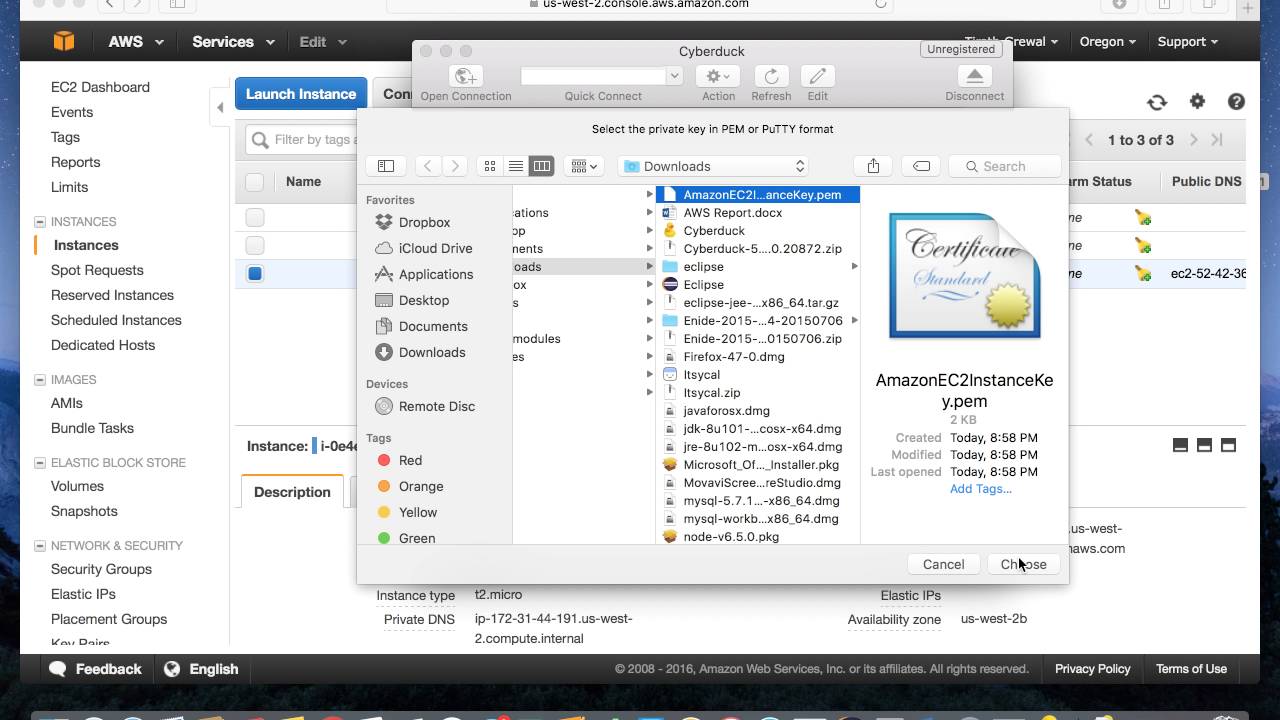The height and width of the screenshot is (720, 1280).
Task: Click the Cyberduck Open Connection icon
Action: (x=465, y=76)
